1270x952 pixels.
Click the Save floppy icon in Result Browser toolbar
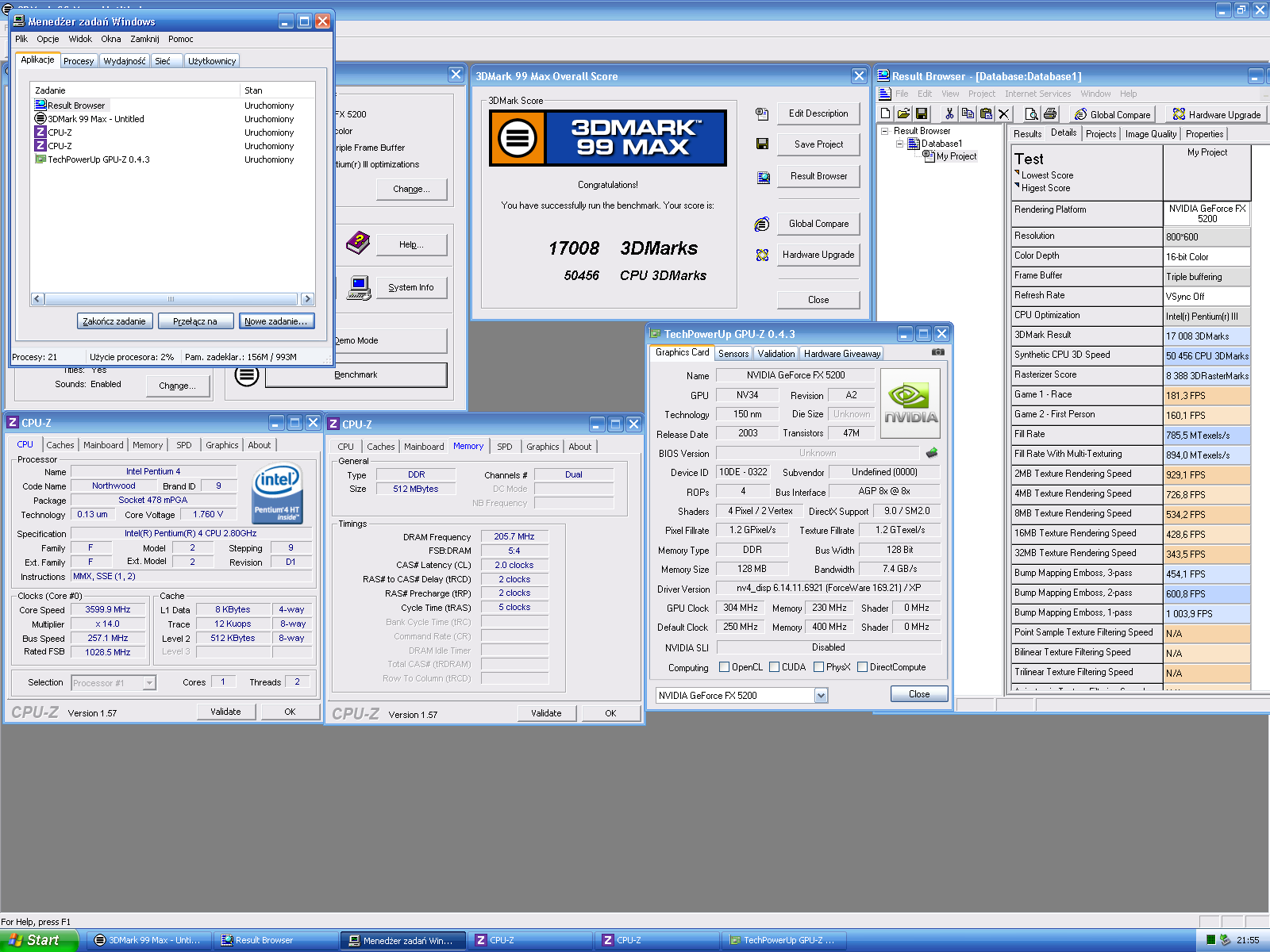click(922, 113)
